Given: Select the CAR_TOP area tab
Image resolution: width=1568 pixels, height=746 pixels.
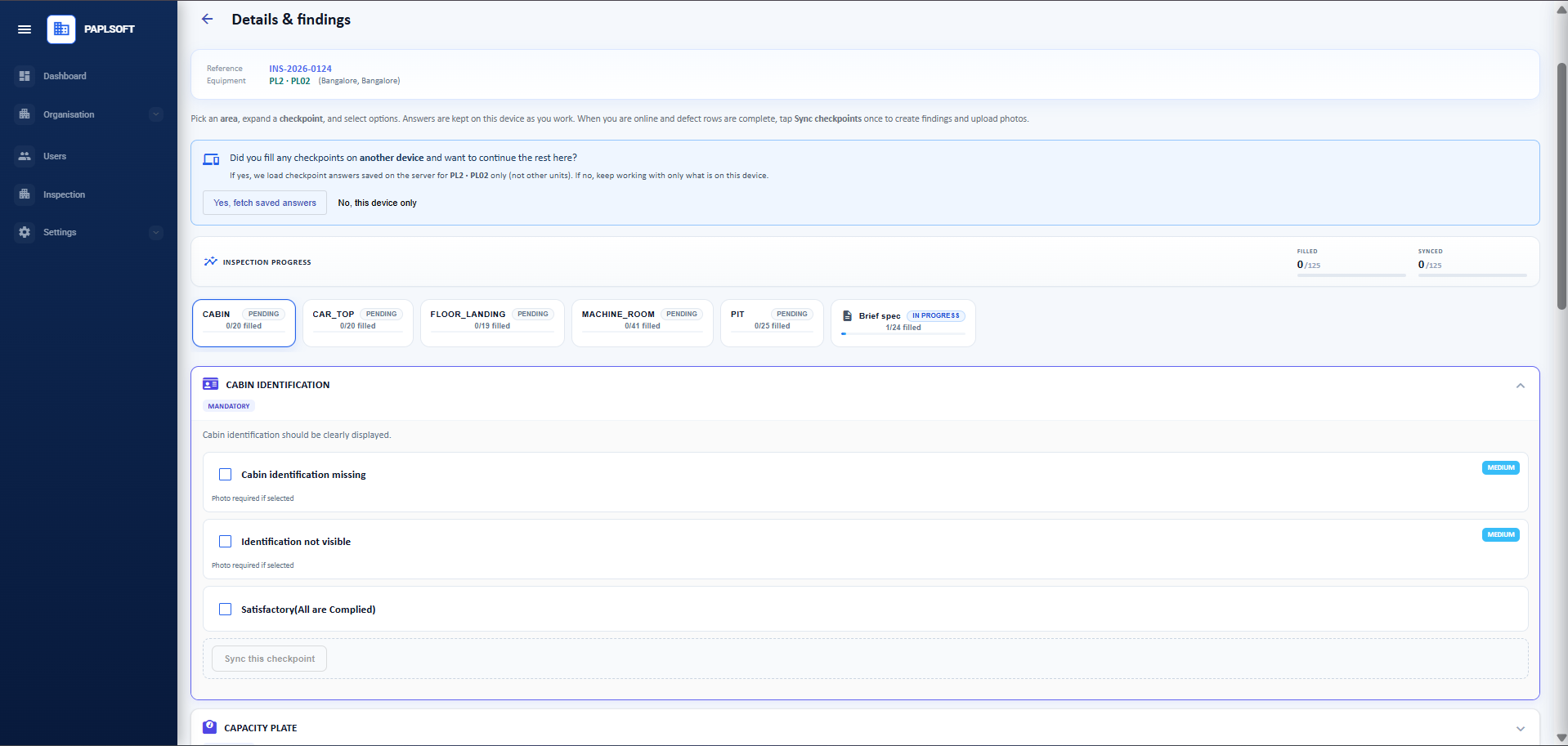Looking at the screenshot, I should tap(358, 323).
